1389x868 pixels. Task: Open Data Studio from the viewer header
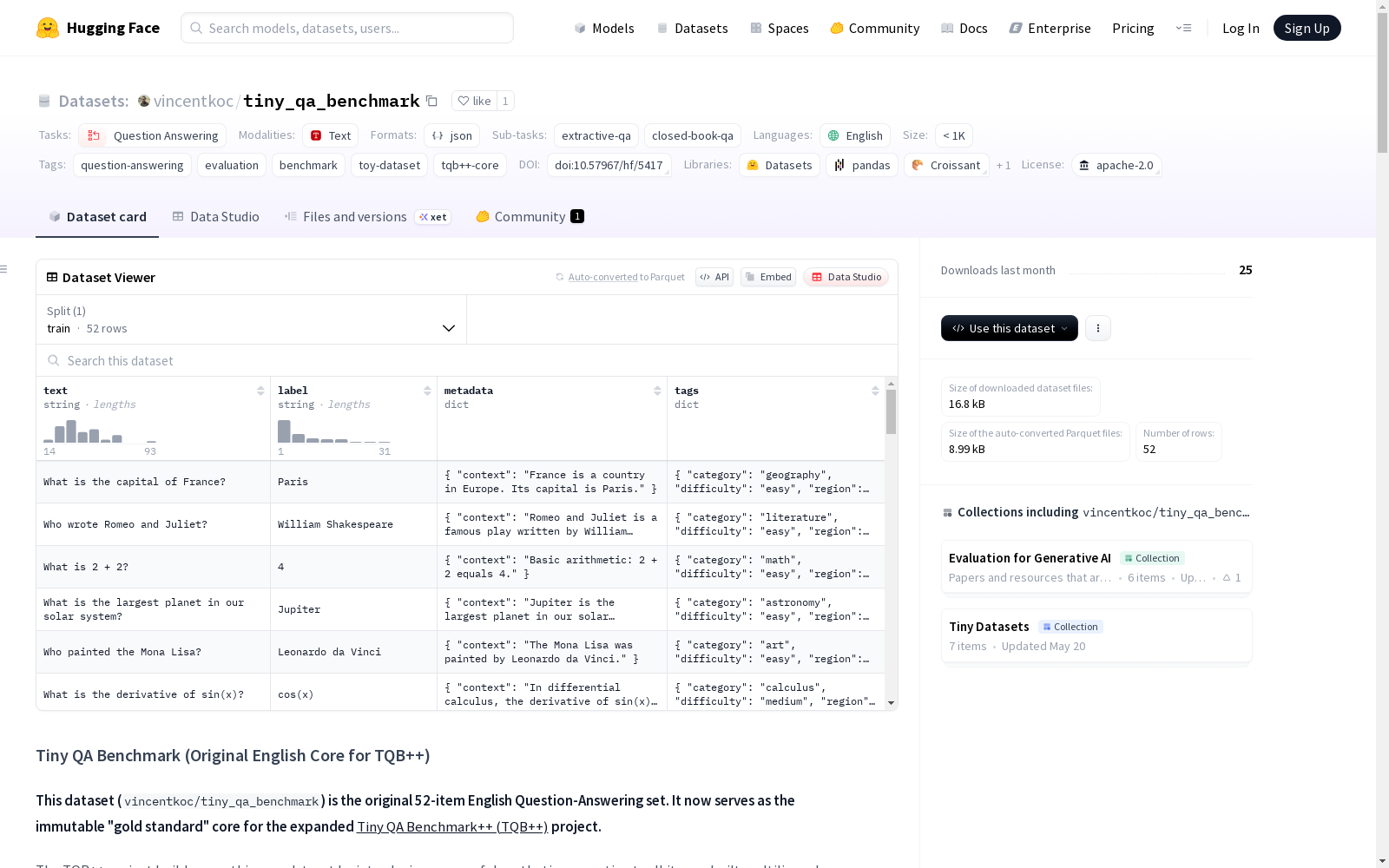[x=846, y=277]
